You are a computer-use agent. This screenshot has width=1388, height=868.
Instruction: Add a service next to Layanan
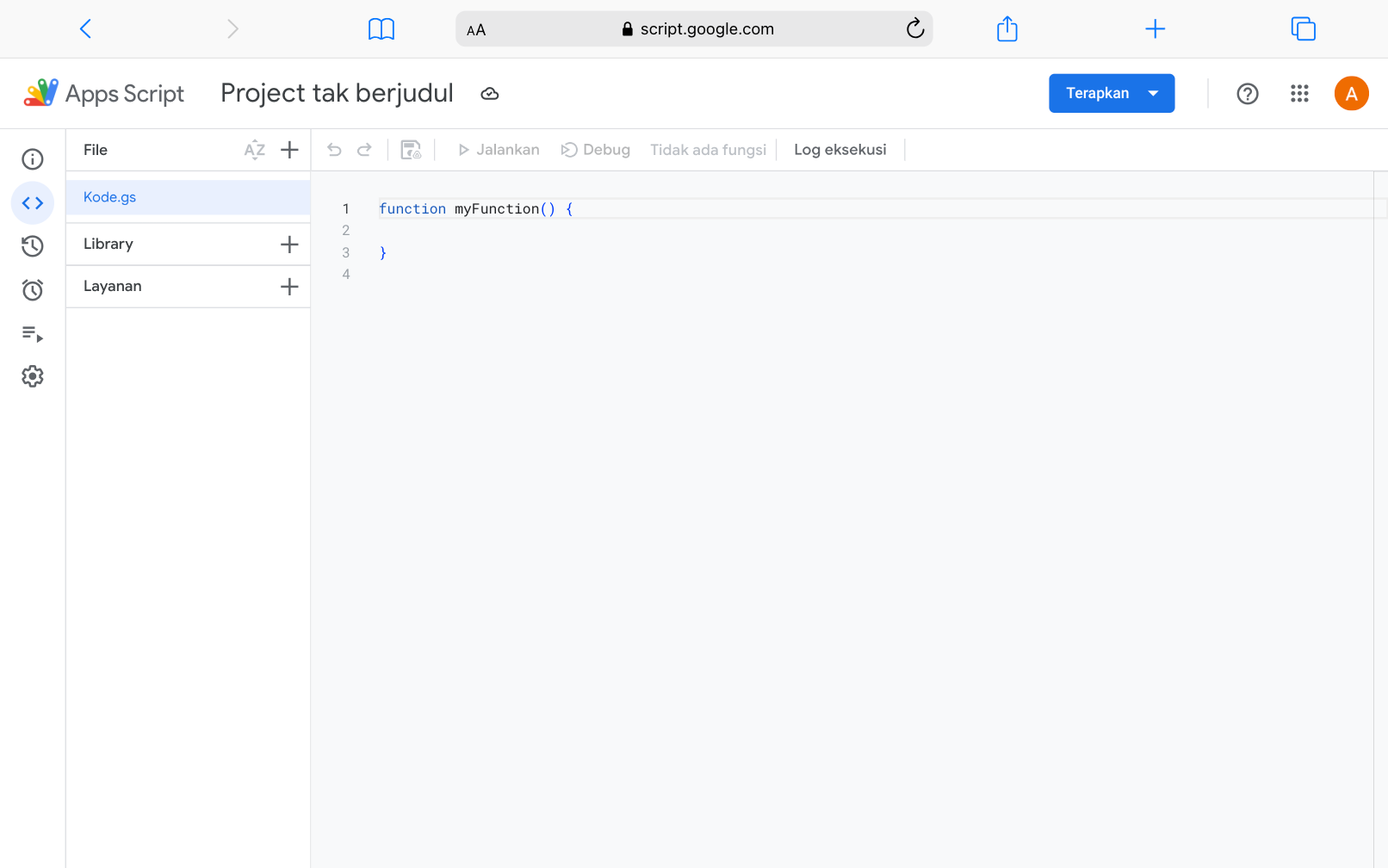click(x=289, y=287)
